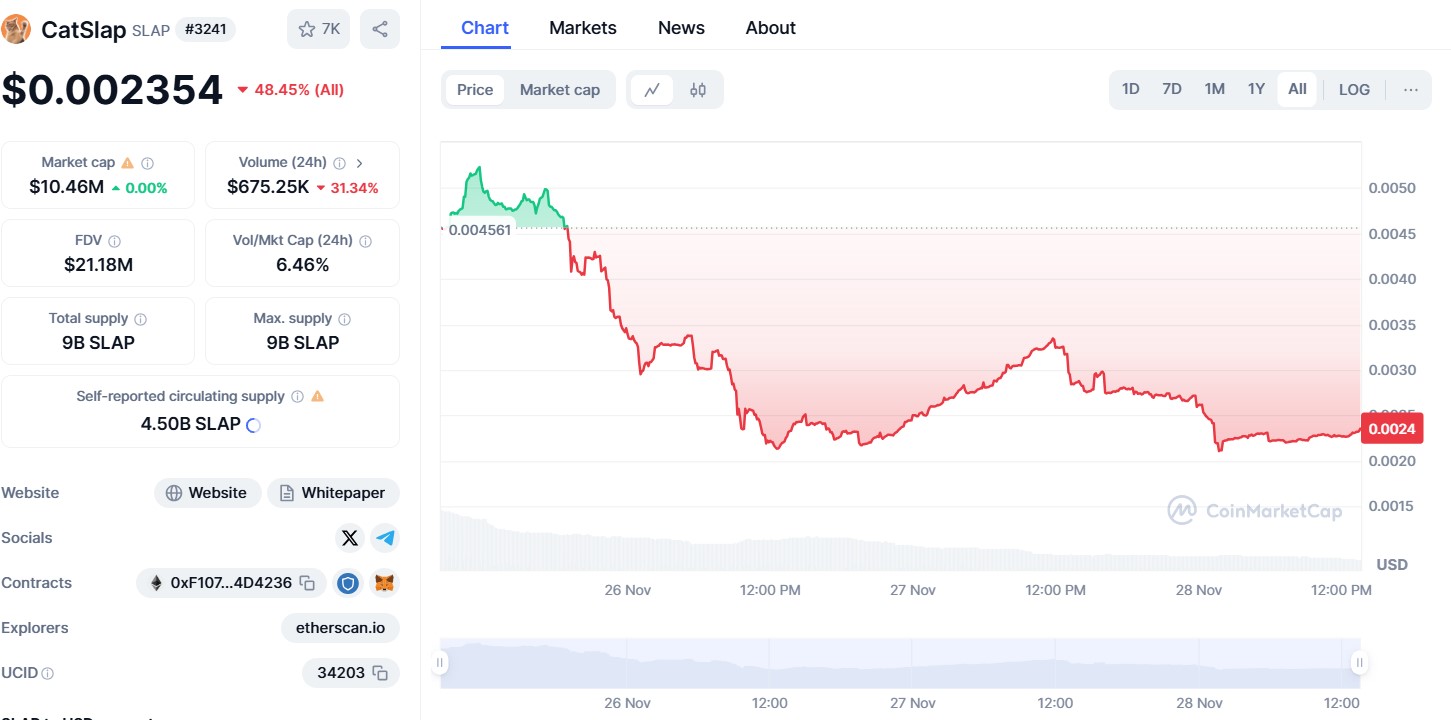Viewport: 1451px width, 720px height.
Task: Click the 0.004561 opening price label
Action: pos(479,229)
